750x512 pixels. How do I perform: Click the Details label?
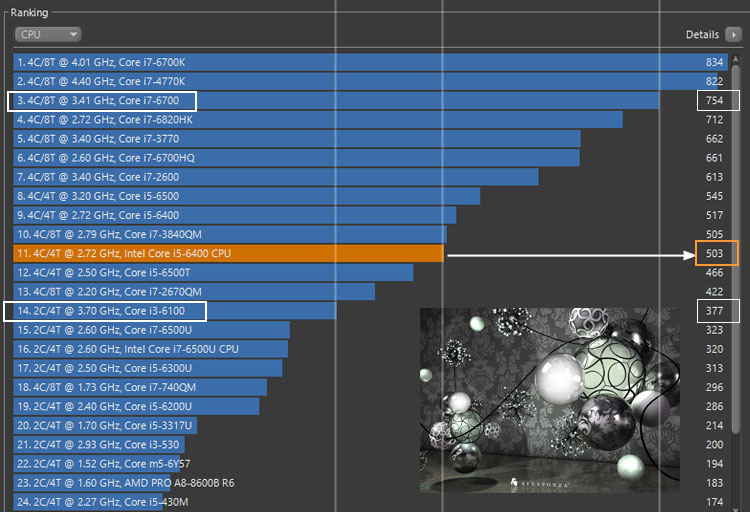(702, 34)
